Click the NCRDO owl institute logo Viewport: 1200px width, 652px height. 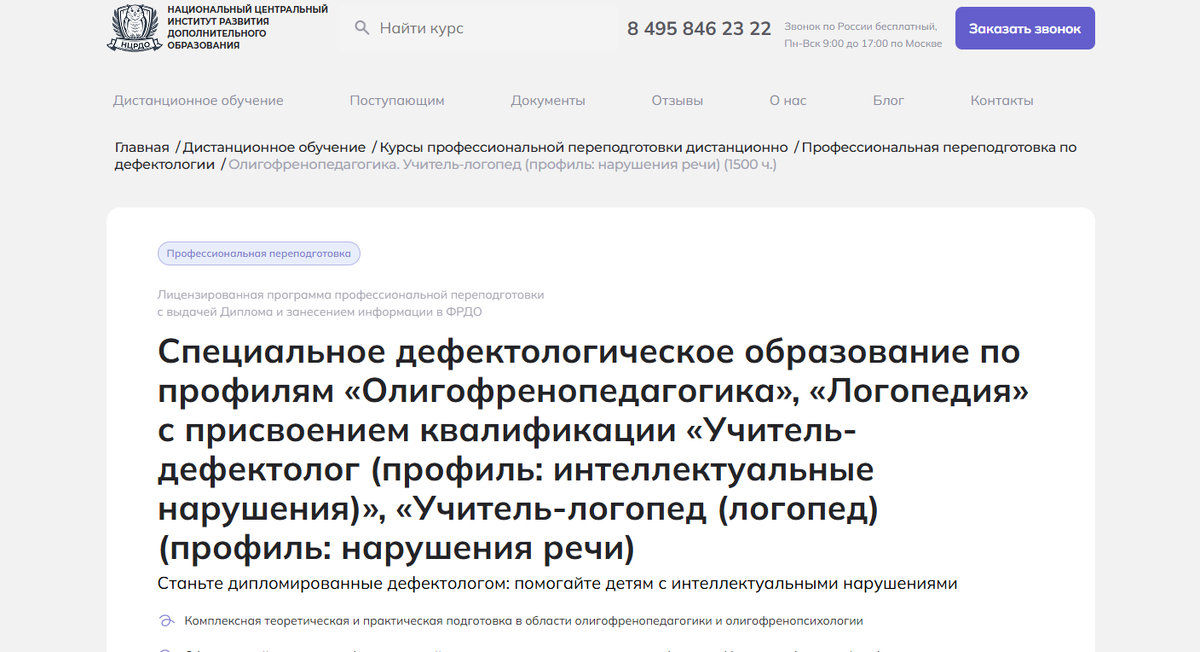[x=131, y=29]
